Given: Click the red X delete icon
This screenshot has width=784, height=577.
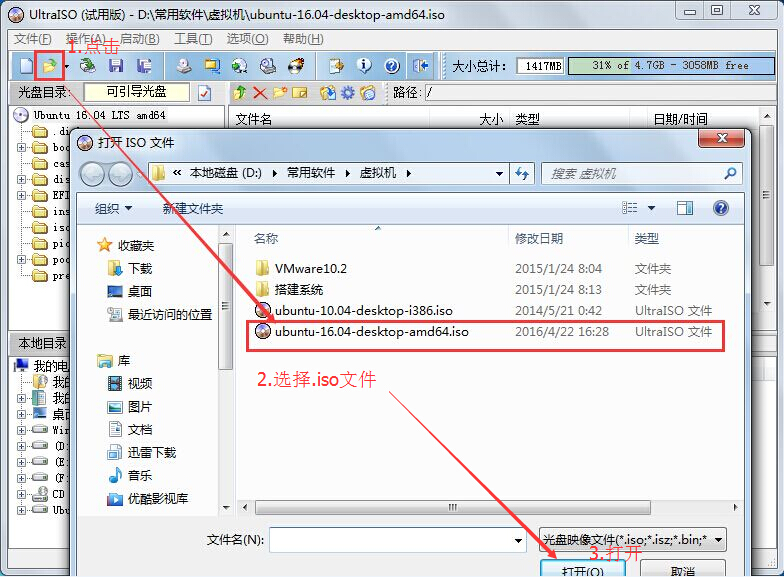Looking at the screenshot, I should (260, 92).
